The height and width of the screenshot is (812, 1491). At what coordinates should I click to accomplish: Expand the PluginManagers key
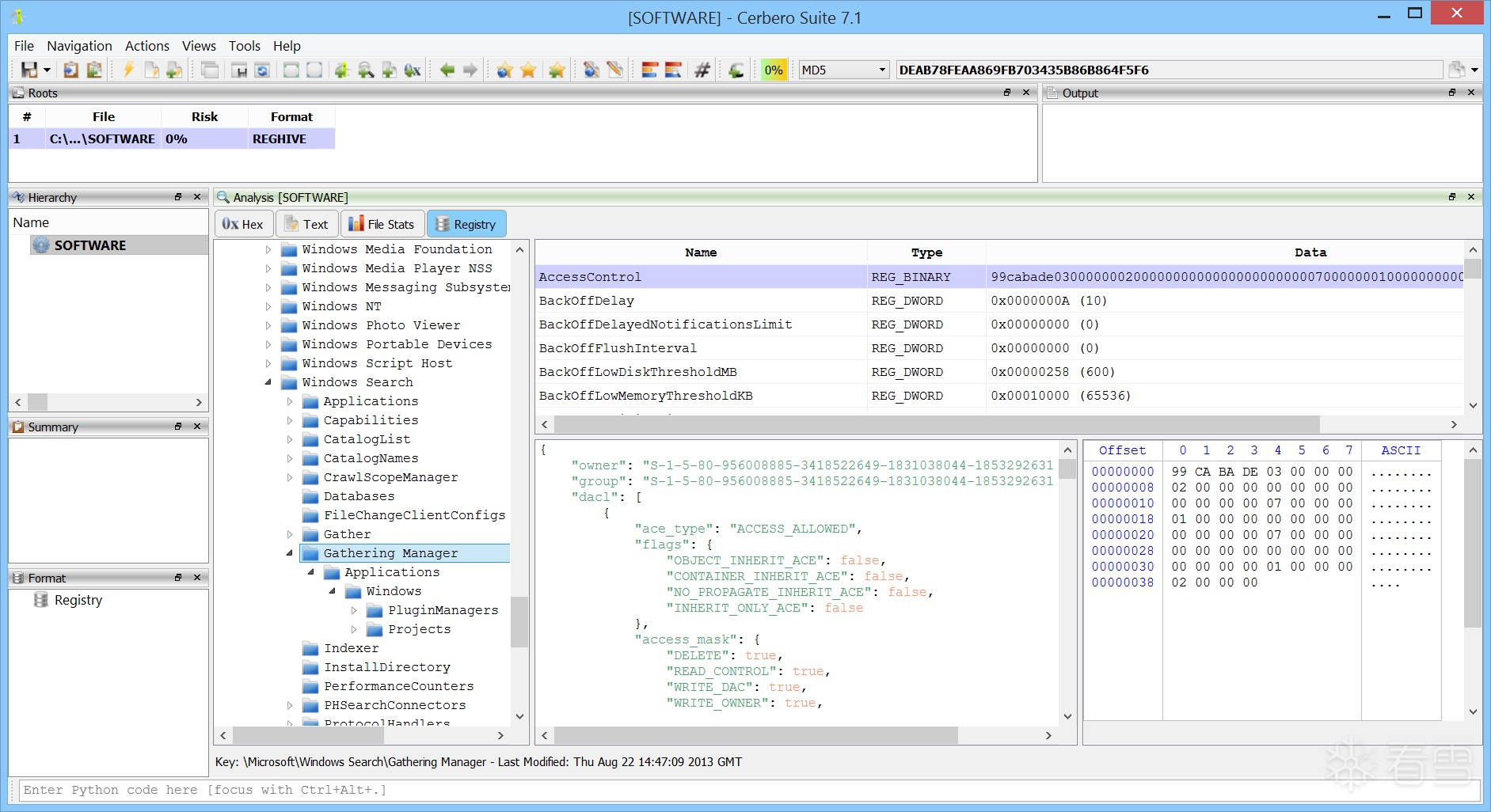click(x=354, y=610)
